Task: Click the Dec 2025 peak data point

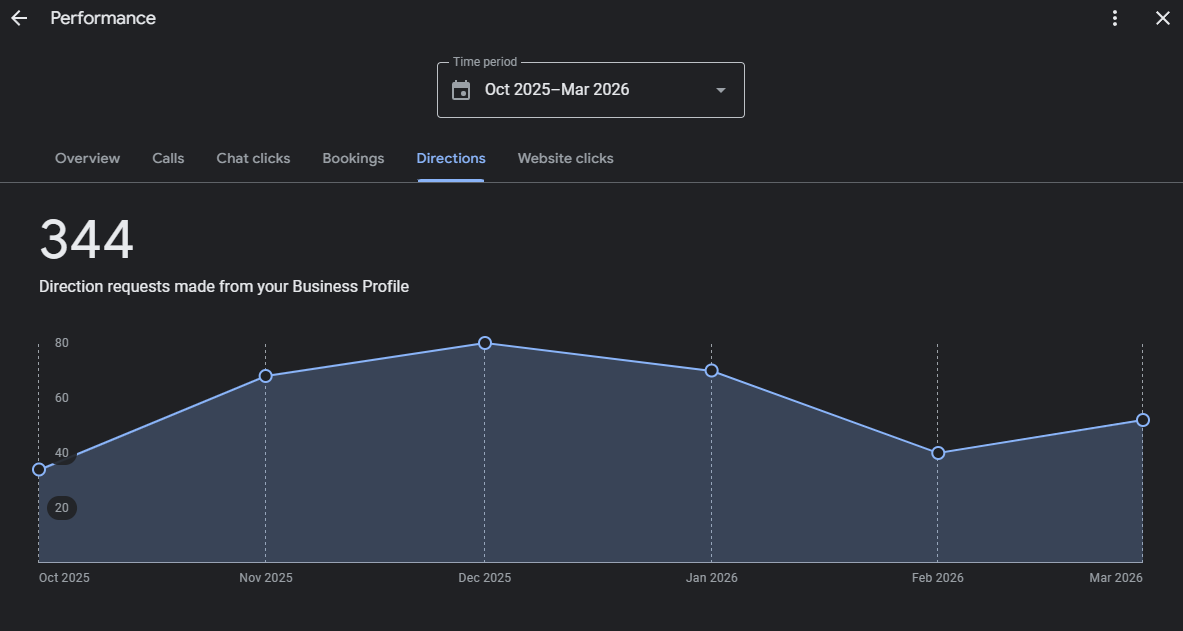Action: pos(485,343)
